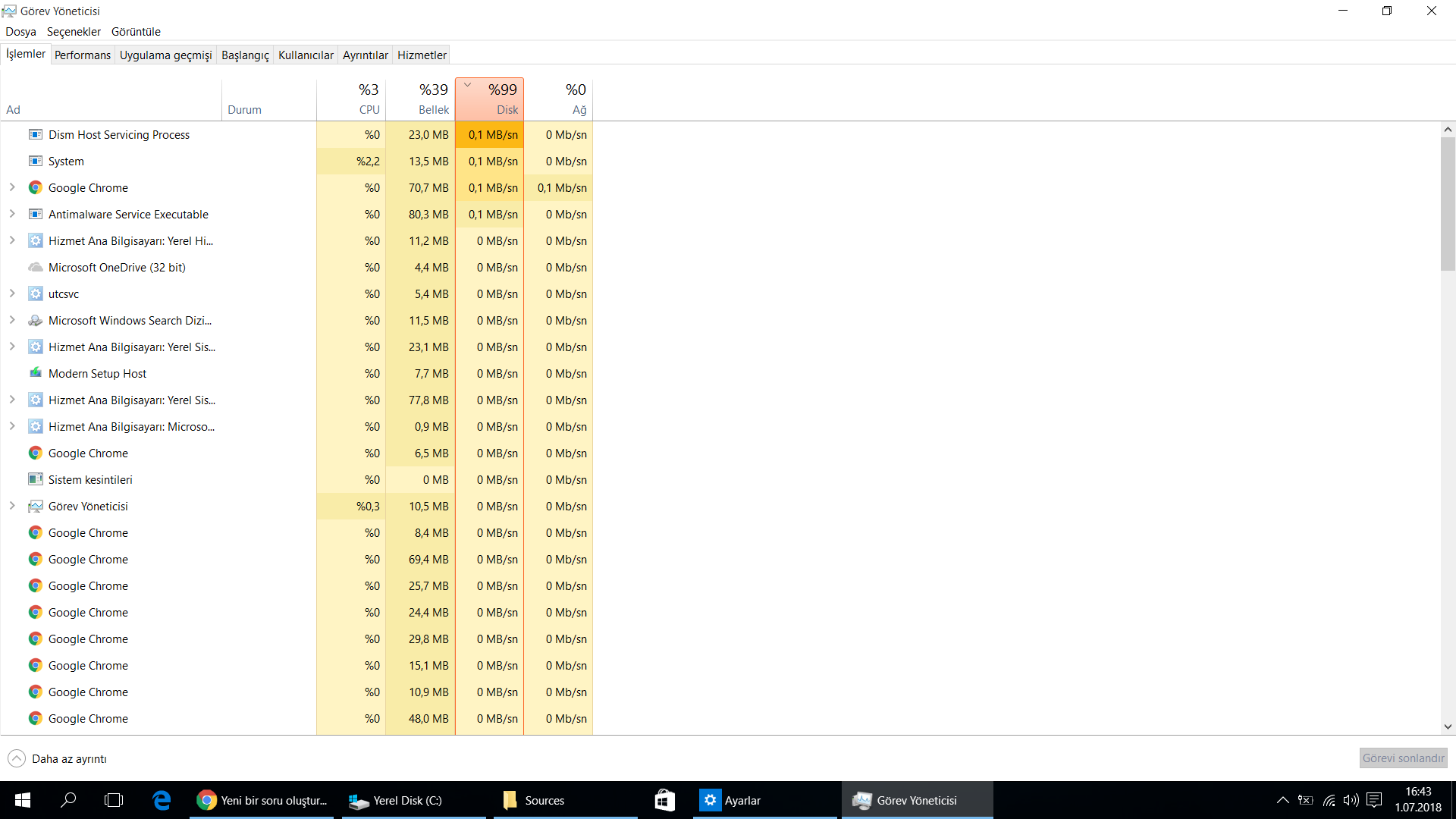Click scrollbar up arrow in process list
Viewport: 1456px width, 819px height.
tap(1448, 130)
